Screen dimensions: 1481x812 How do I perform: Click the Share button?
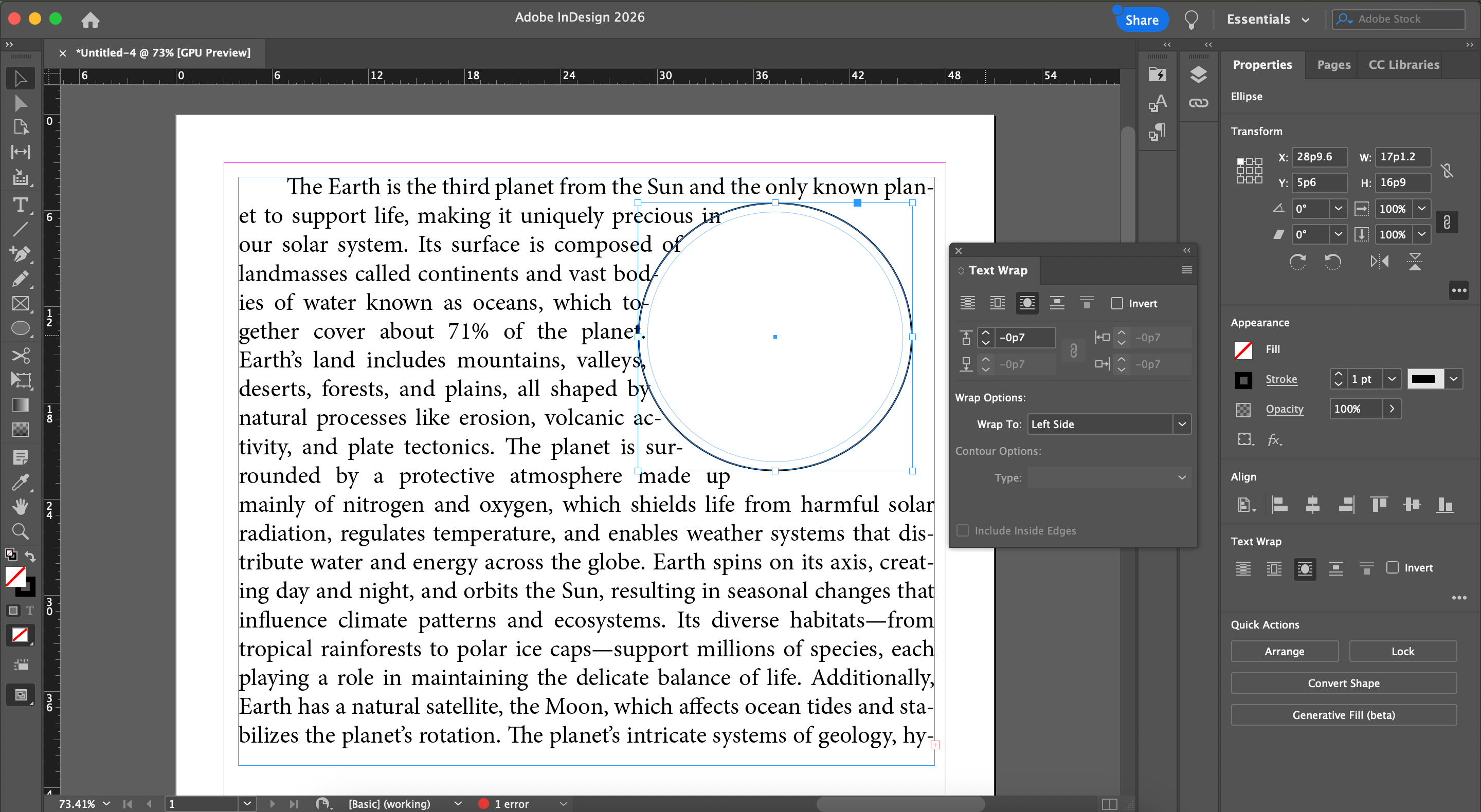[x=1141, y=20]
